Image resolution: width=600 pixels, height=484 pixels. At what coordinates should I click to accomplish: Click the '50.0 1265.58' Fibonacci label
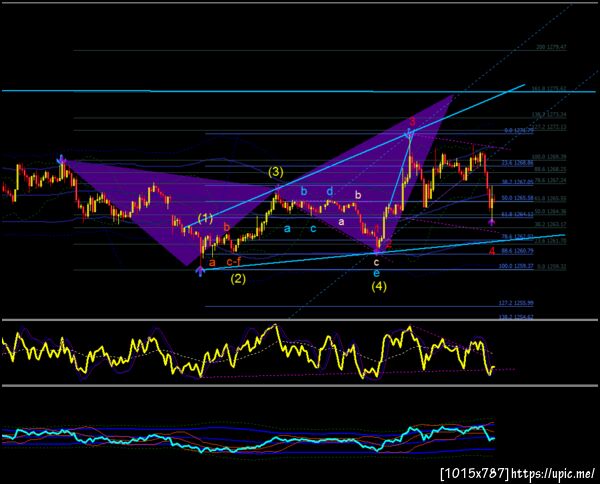[x=517, y=198]
